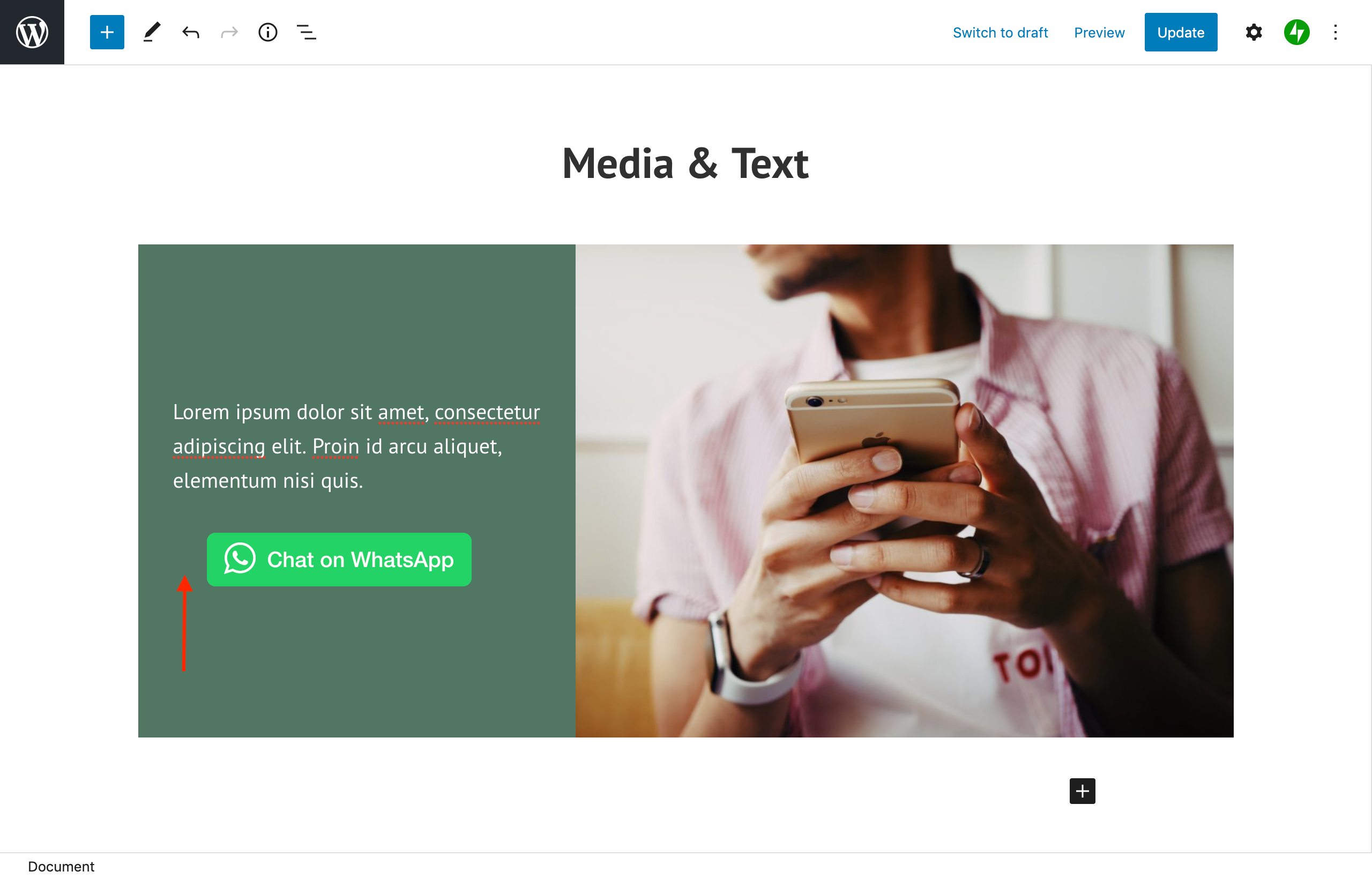
Task: Undo the last change
Action: (x=191, y=32)
